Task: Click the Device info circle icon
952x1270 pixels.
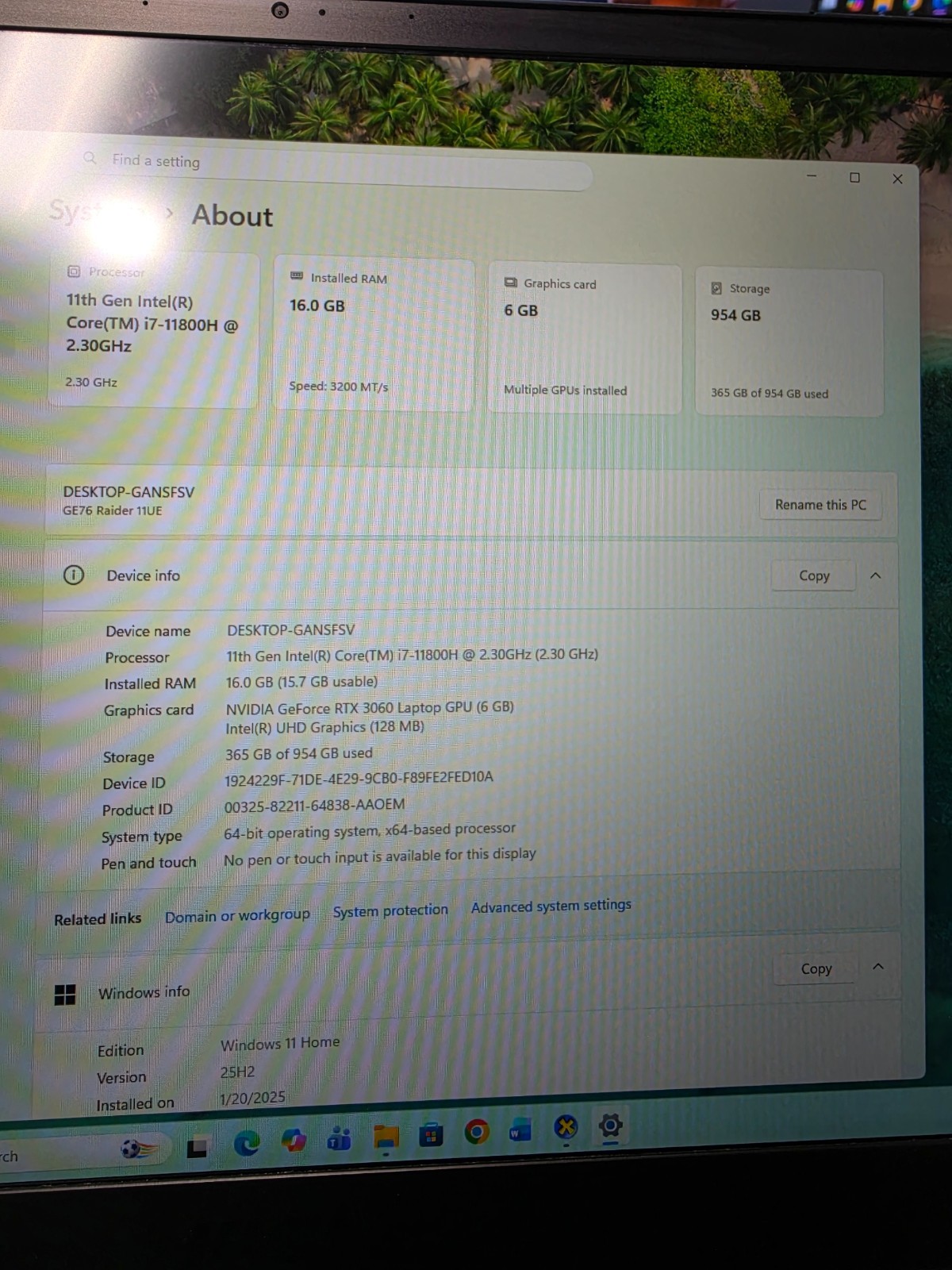Action: (73, 575)
